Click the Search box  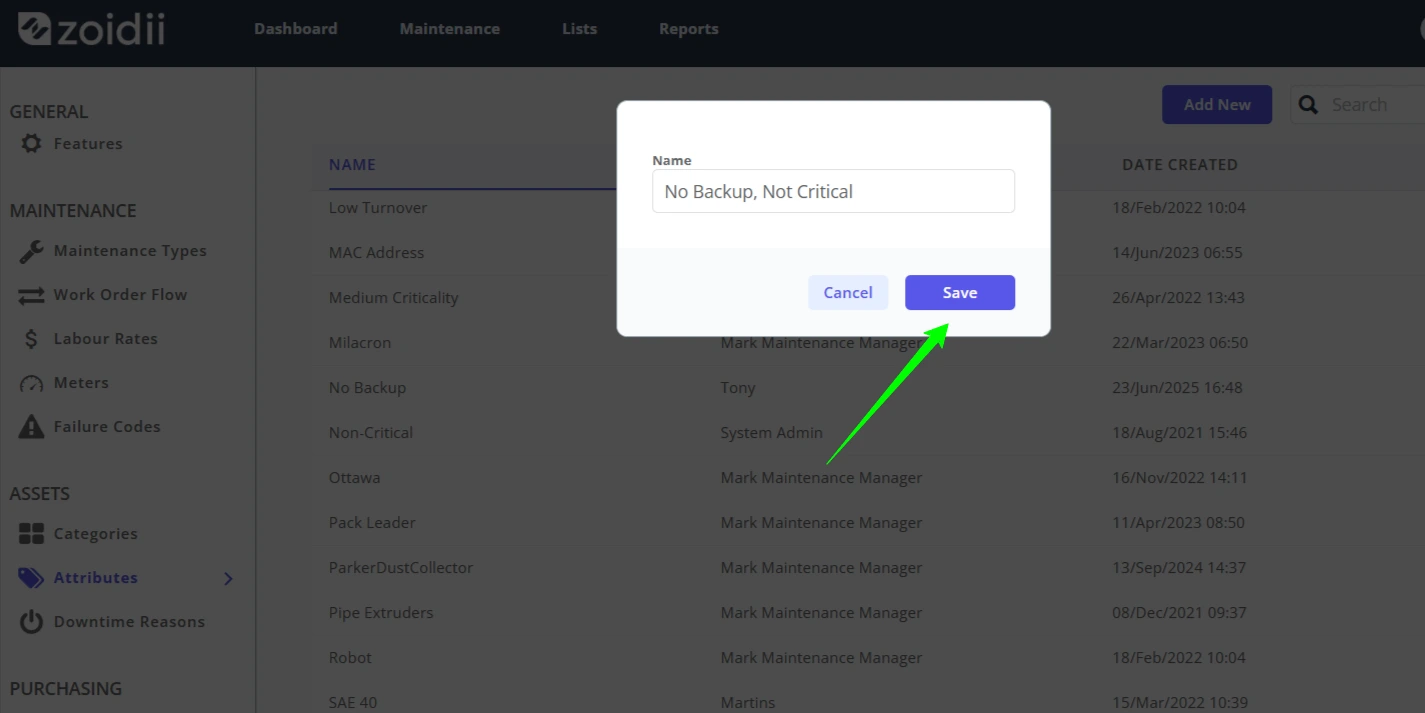[1358, 105]
